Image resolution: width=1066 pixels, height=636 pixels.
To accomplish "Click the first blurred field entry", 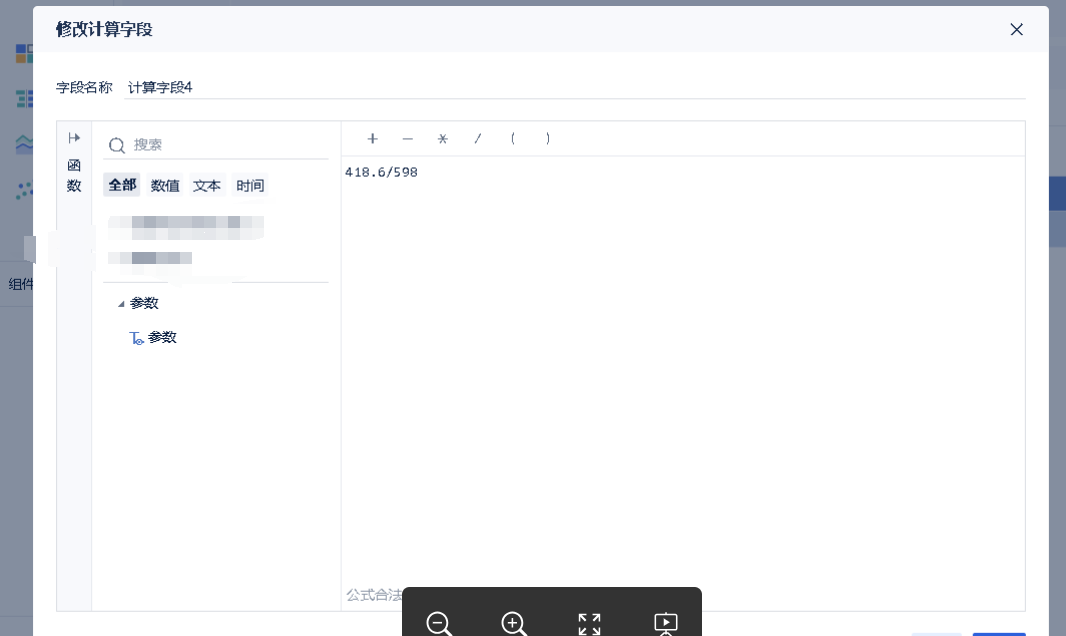I will point(186,228).
